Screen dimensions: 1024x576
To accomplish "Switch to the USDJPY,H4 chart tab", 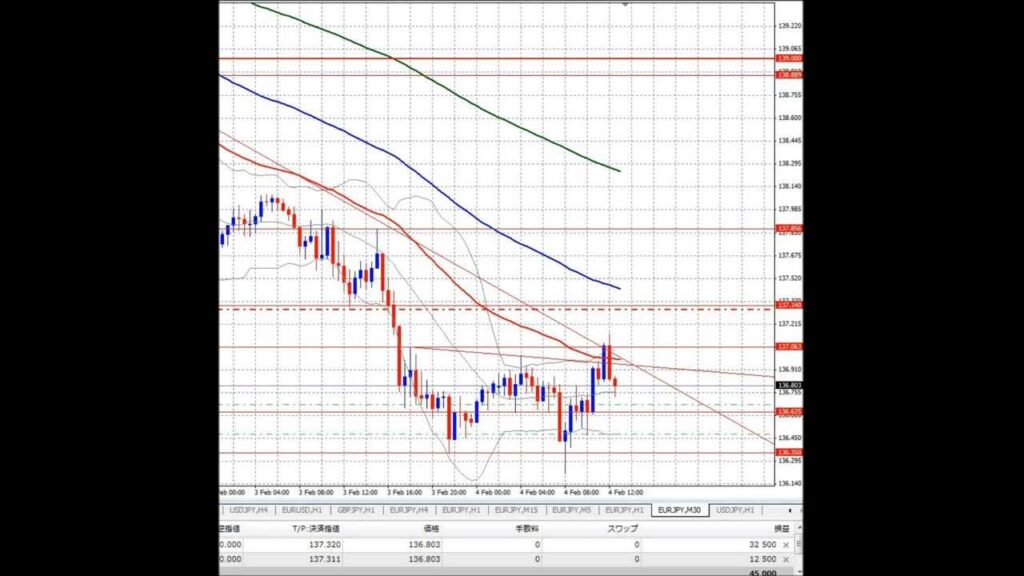I will (x=246, y=510).
